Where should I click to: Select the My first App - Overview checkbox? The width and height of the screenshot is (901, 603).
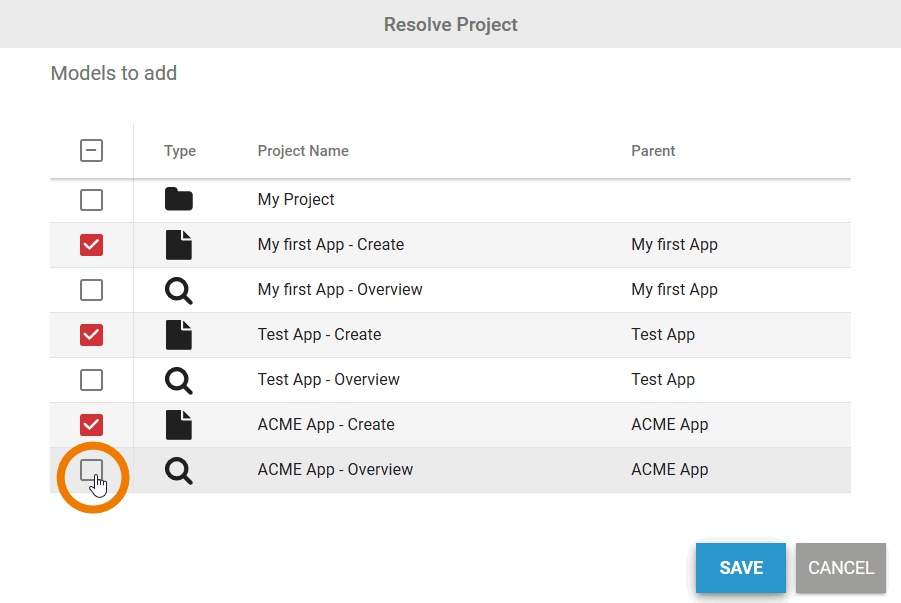click(x=91, y=290)
